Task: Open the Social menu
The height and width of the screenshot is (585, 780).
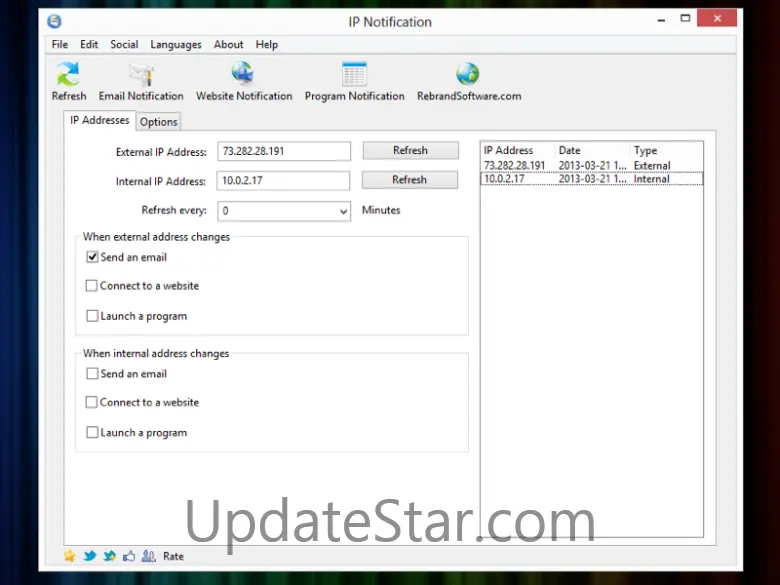Action: coord(124,44)
